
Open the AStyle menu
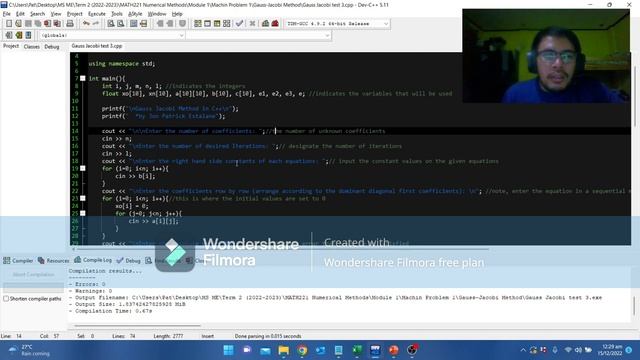point(135,14)
